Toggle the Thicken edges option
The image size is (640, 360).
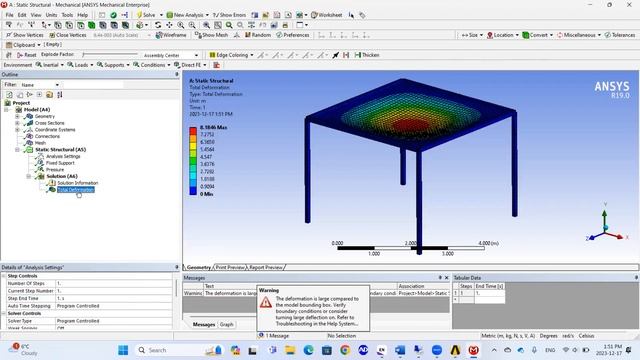[x=367, y=55]
